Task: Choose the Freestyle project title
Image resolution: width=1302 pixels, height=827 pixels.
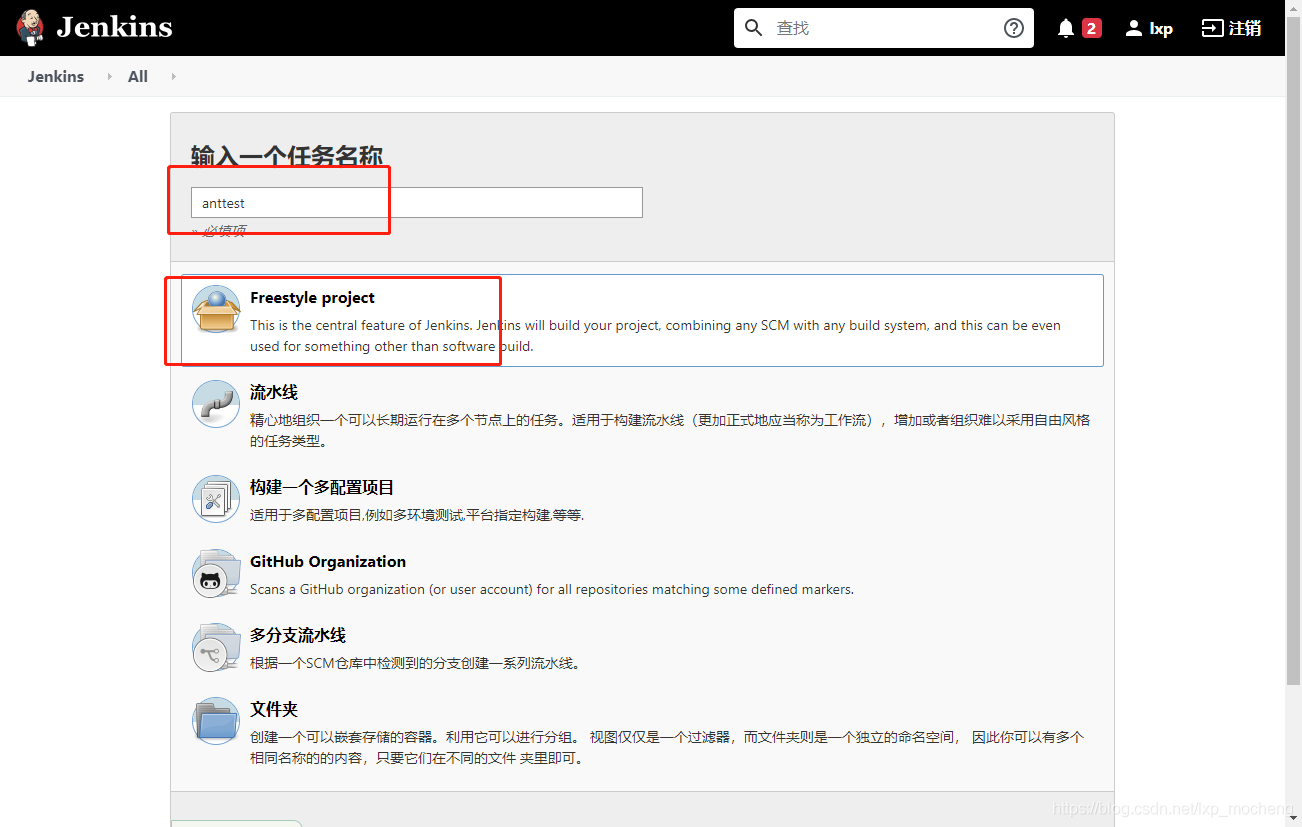Action: 312,298
